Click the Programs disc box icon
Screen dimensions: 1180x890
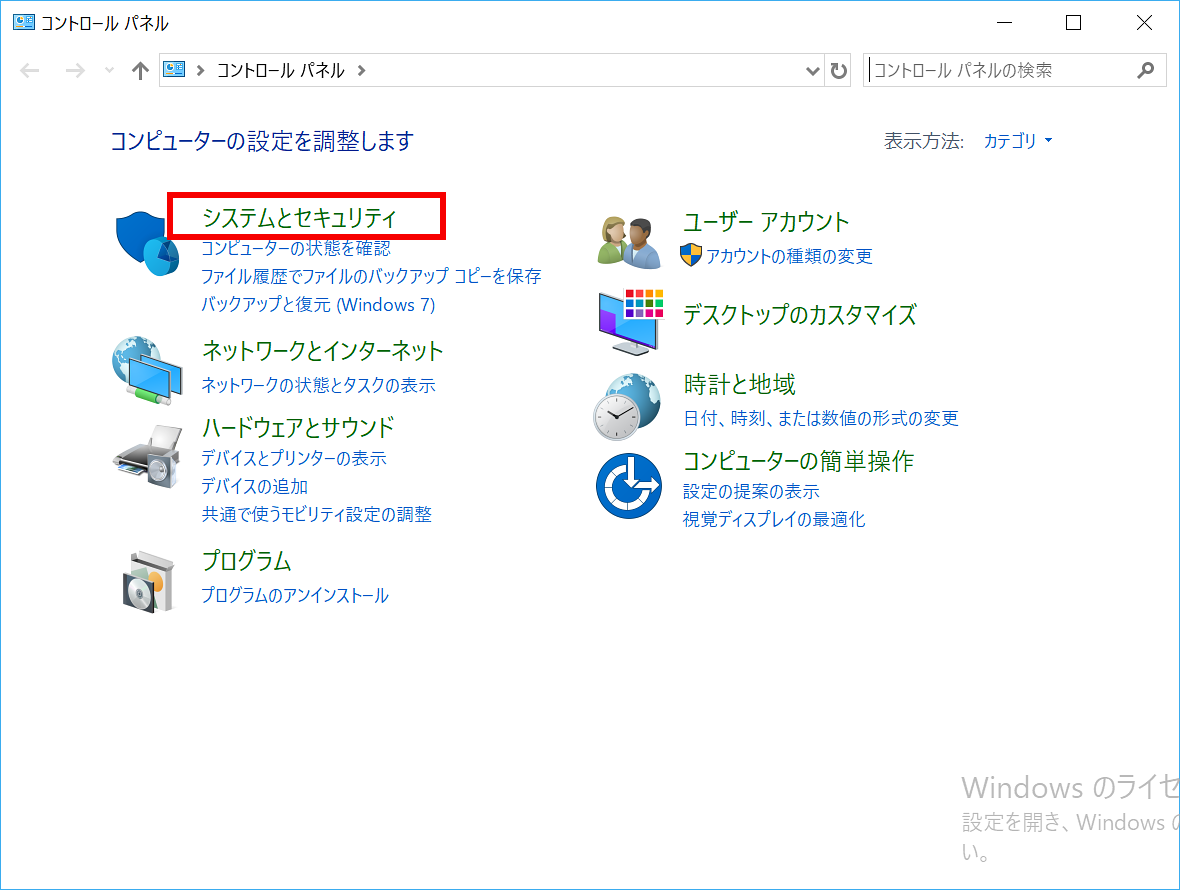(x=148, y=582)
